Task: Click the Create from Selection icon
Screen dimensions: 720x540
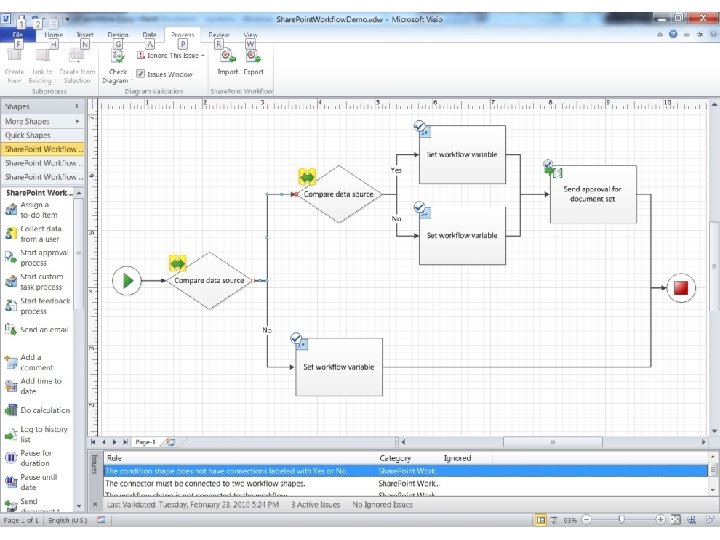Action: click(x=77, y=56)
